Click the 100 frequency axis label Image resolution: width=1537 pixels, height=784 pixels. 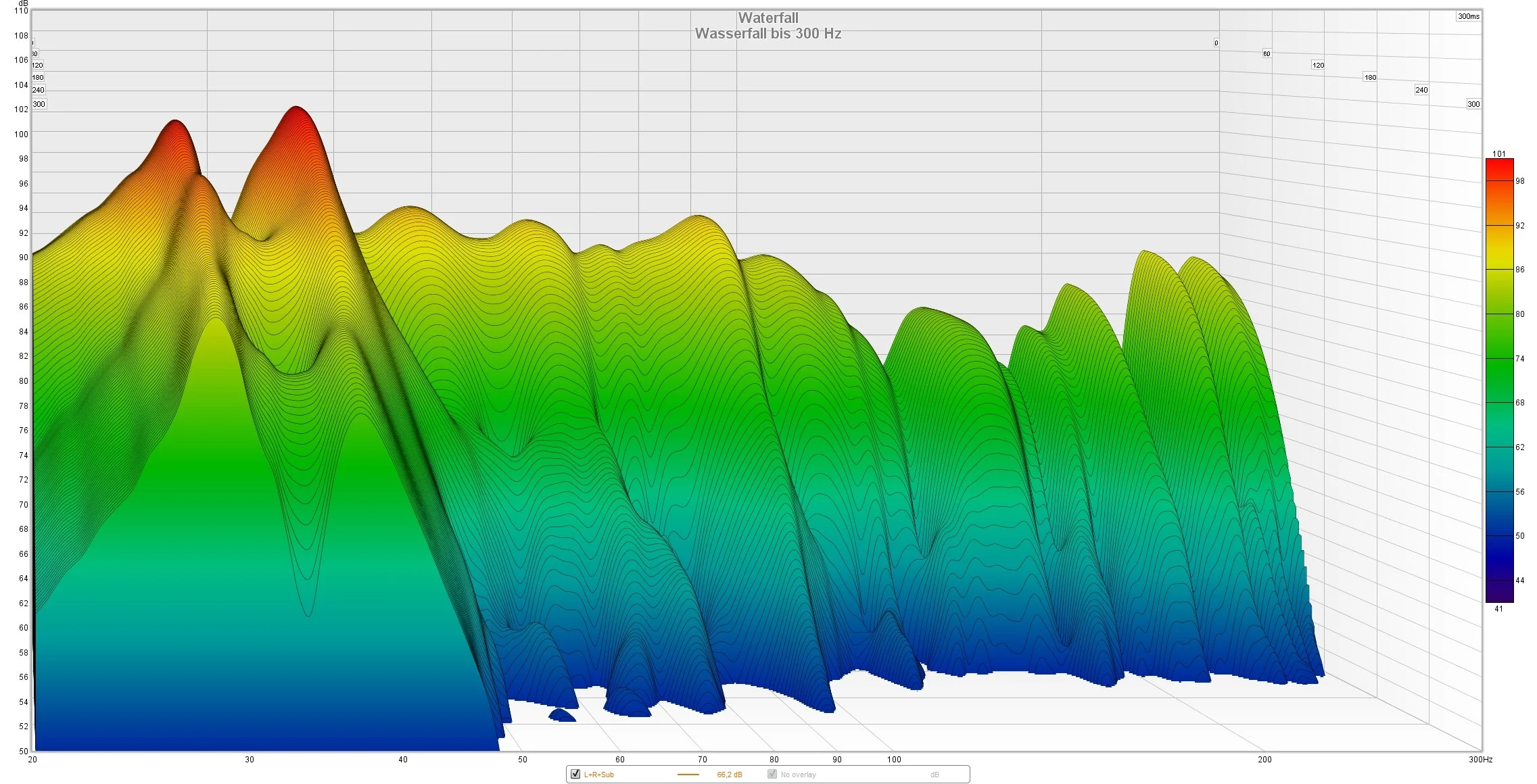click(893, 760)
